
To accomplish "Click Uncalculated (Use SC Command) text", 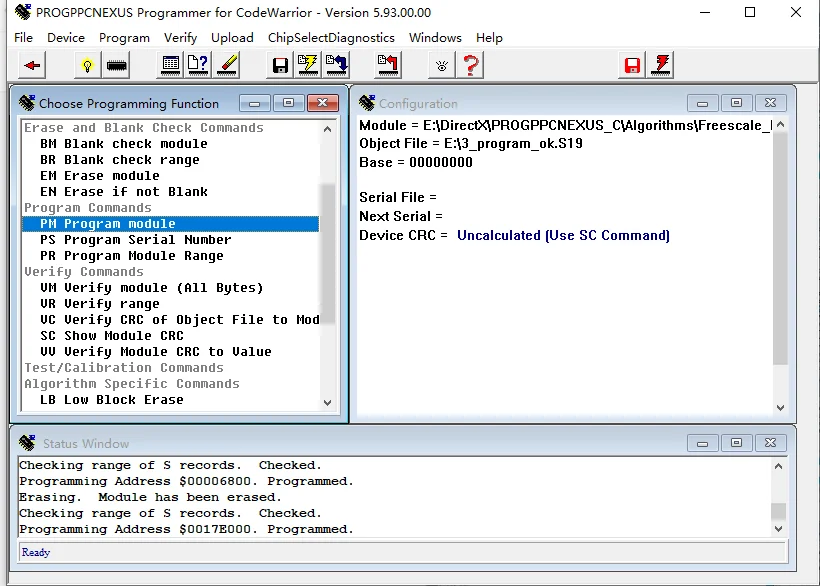I will click(x=563, y=236).
